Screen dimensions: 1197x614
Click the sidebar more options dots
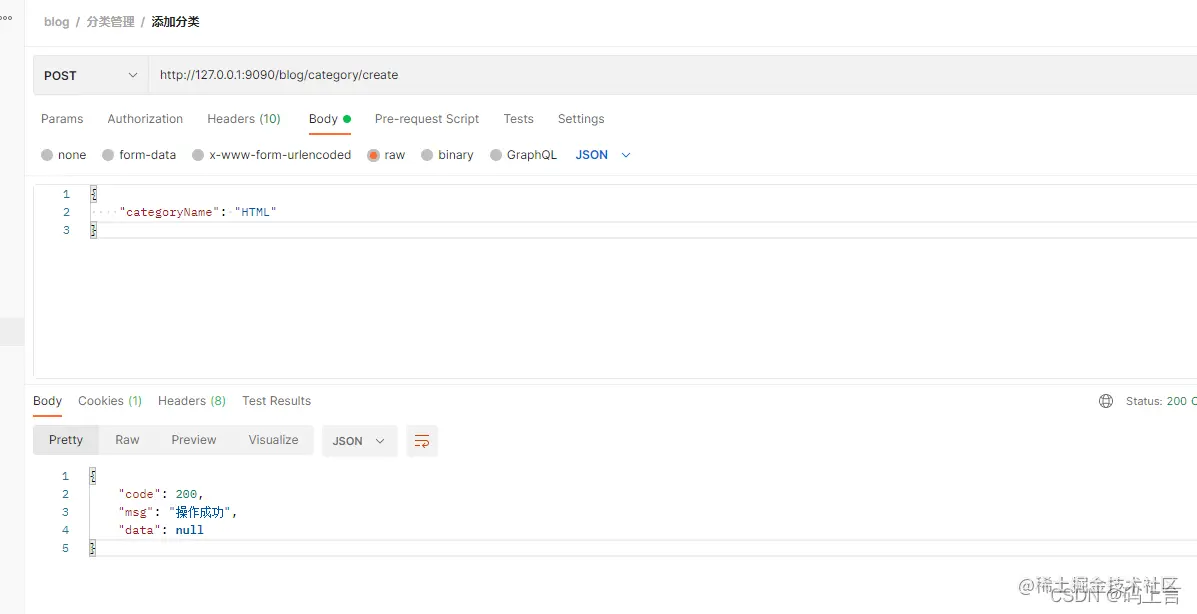point(6,18)
